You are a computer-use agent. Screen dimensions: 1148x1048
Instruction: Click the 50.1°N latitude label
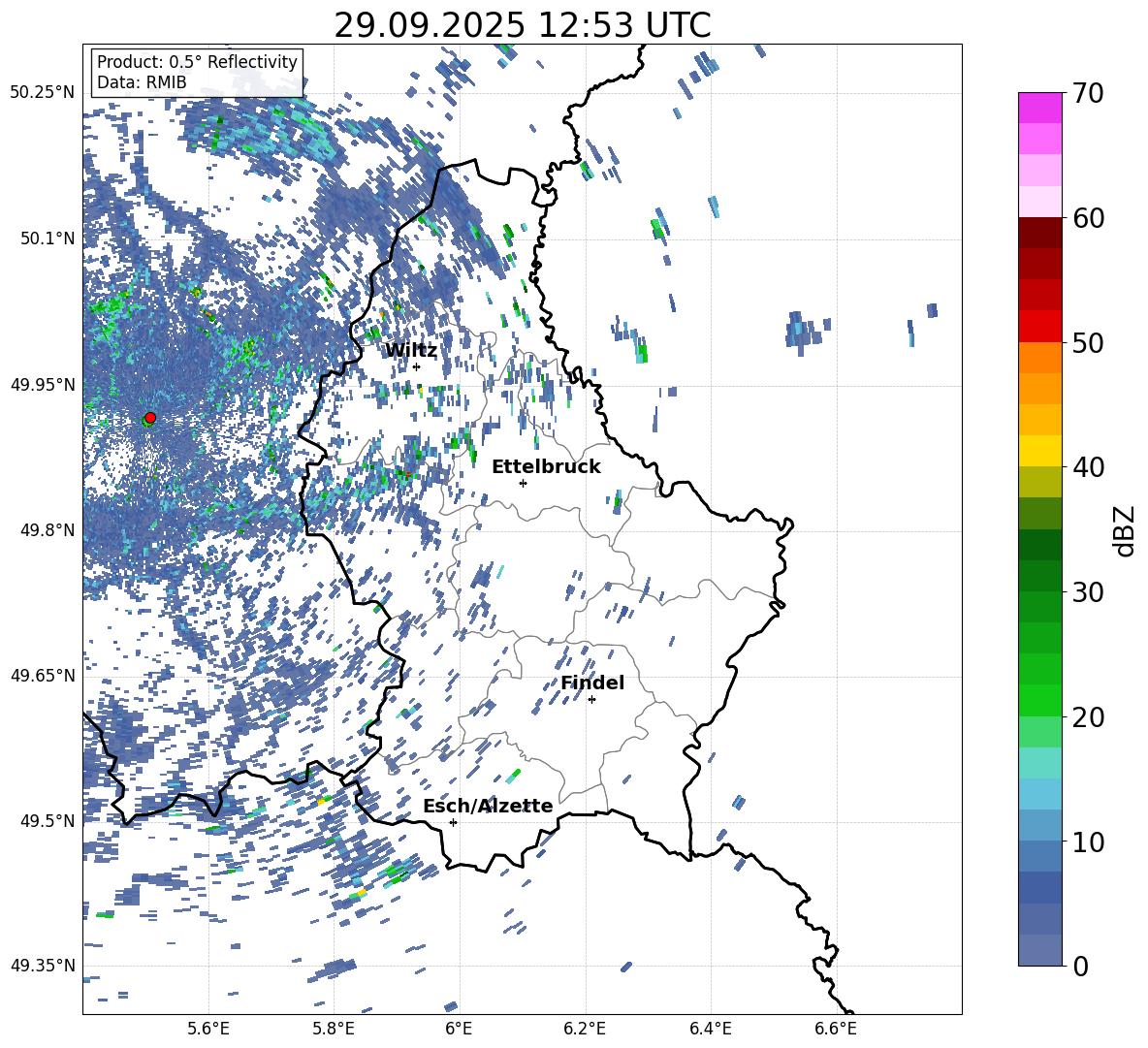(48, 238)
